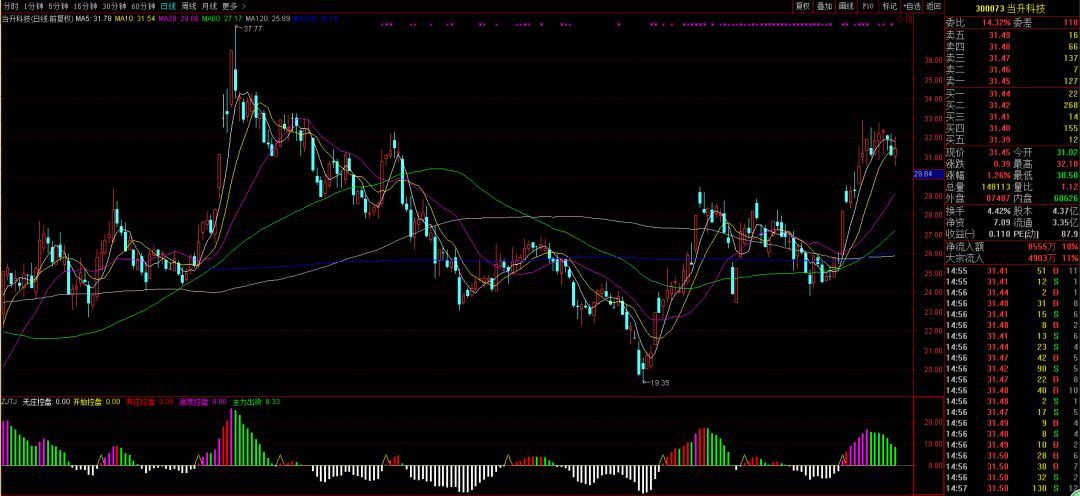Click the MA5 moving average label
The width and height of the screenshot is (1080, 496).
pos(93,19)
